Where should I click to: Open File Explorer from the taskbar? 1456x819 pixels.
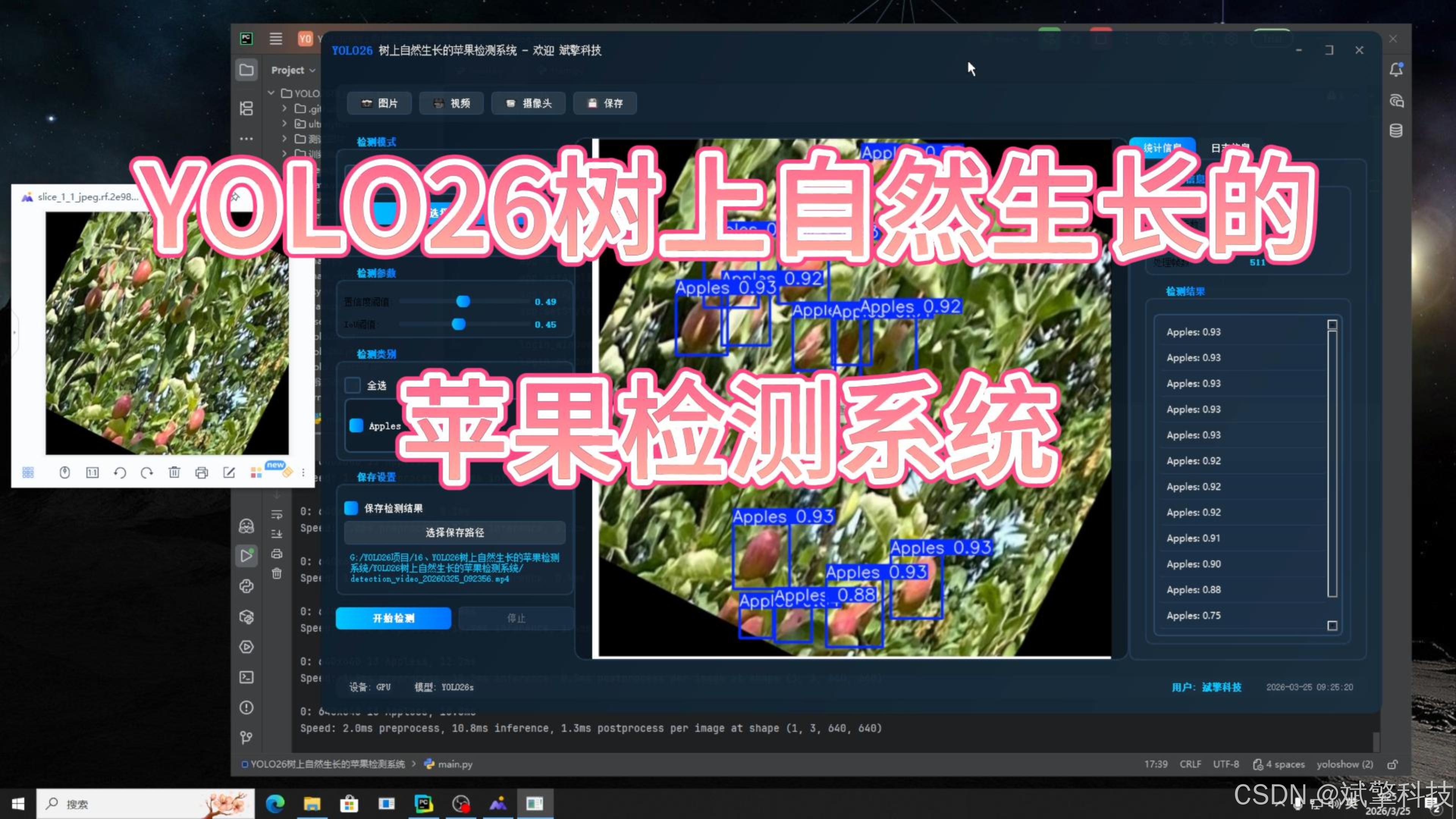312,803
